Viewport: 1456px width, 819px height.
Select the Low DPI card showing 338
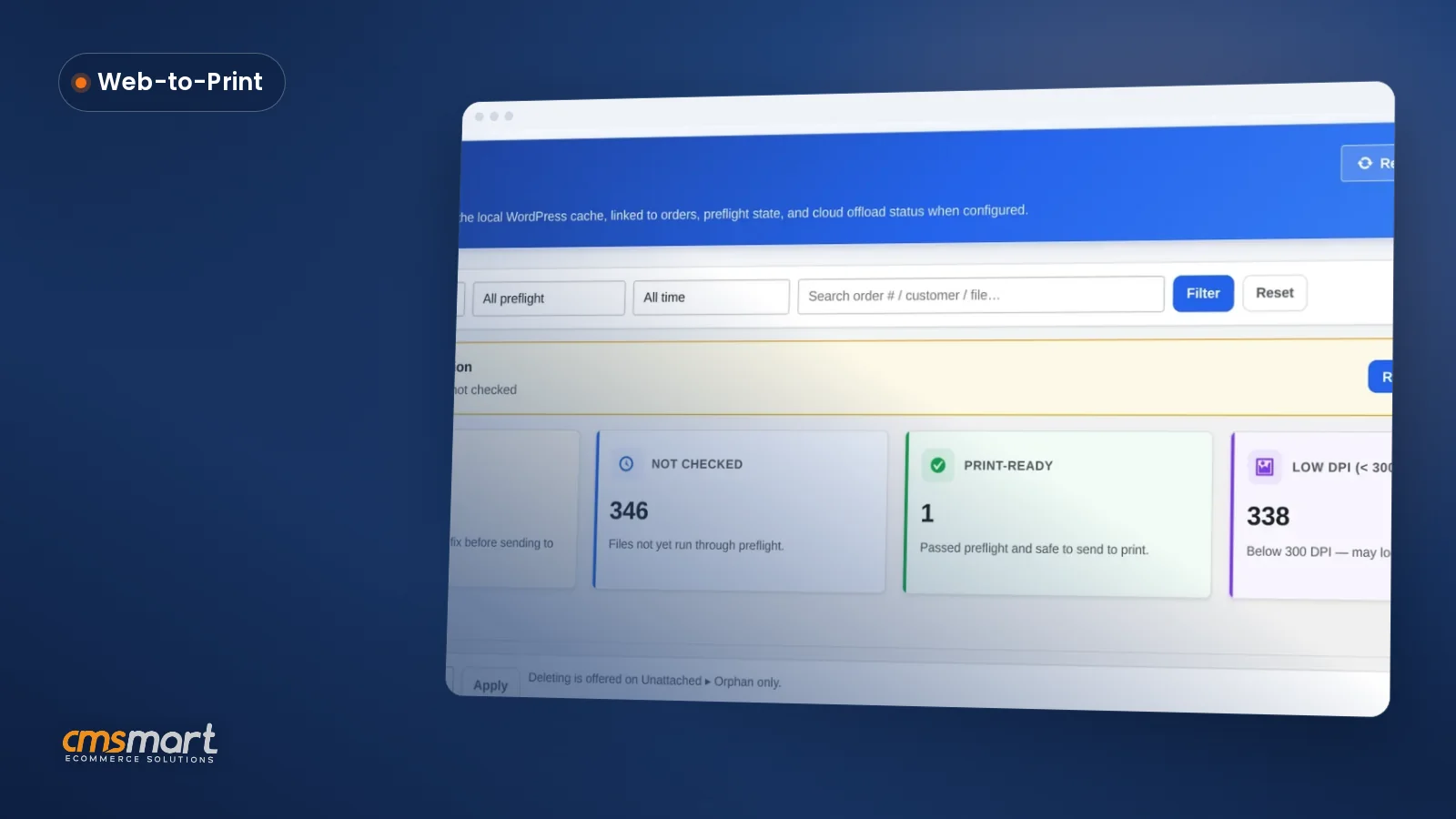1310,516
